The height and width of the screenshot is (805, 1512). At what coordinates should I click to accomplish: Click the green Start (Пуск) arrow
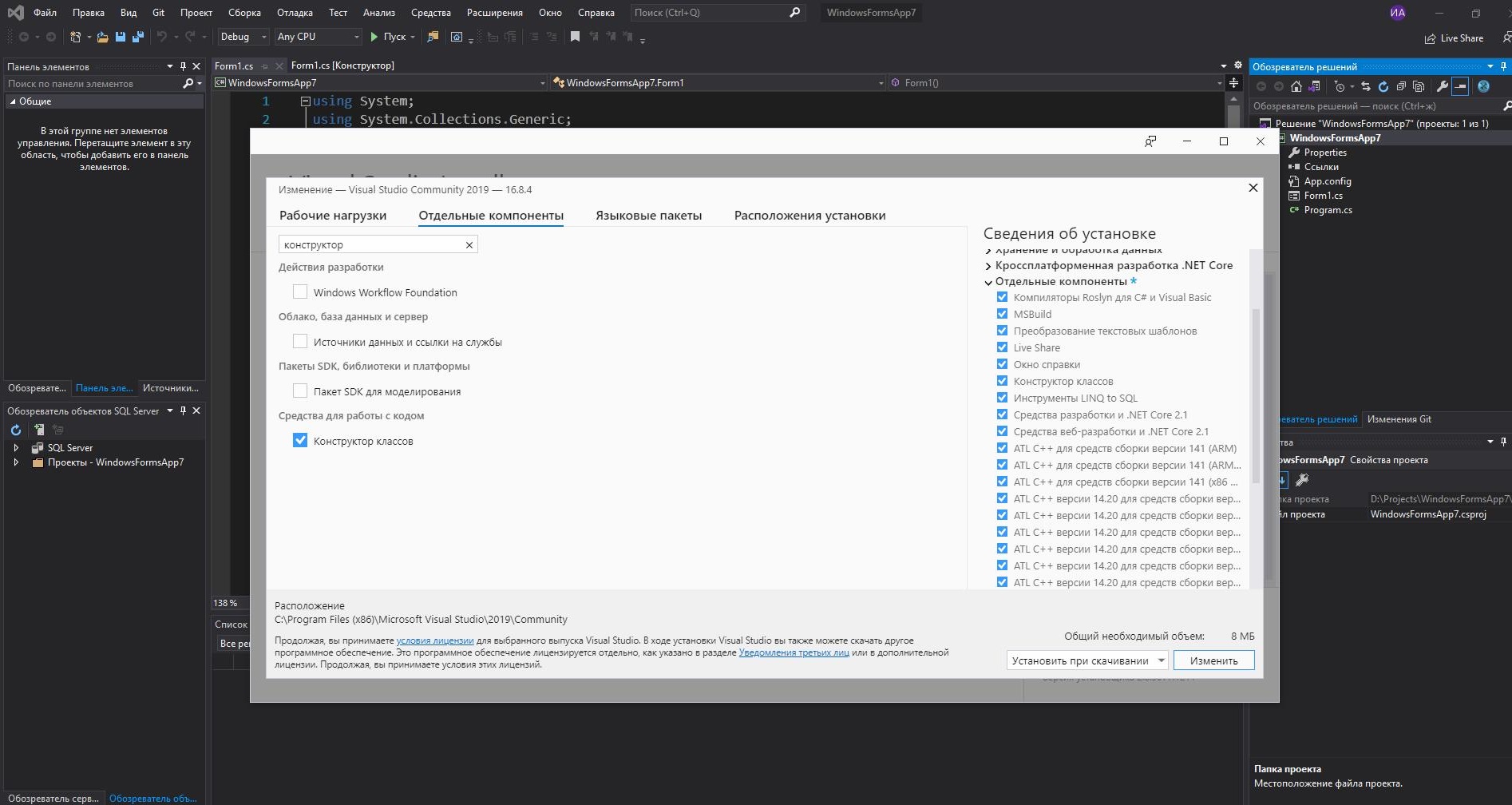[x=374, y=37]
